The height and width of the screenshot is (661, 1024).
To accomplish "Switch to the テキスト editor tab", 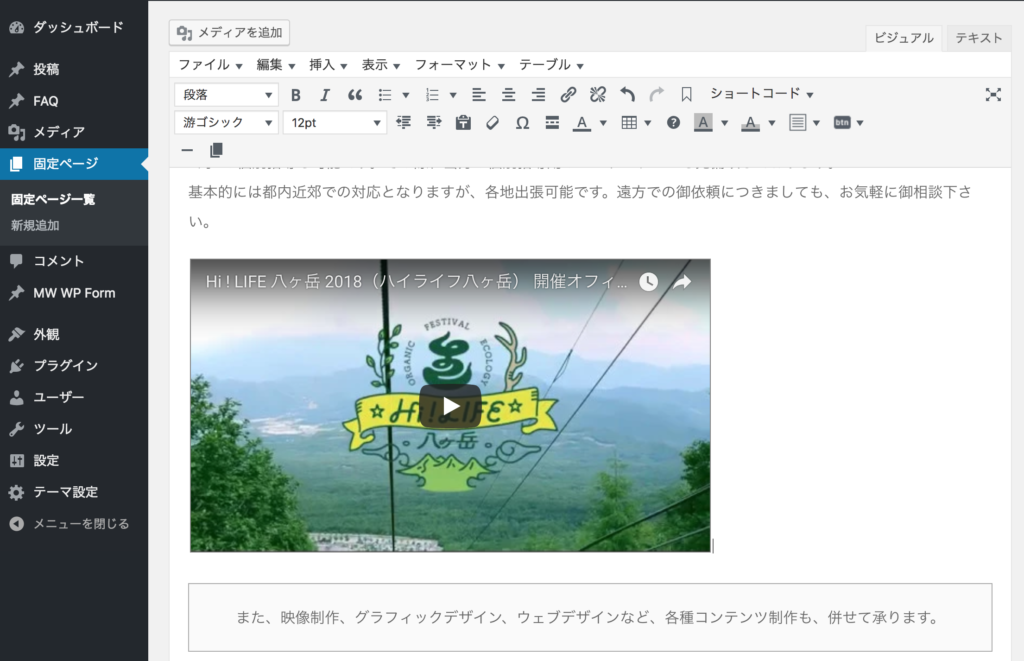I will click(x=978, y=38).
